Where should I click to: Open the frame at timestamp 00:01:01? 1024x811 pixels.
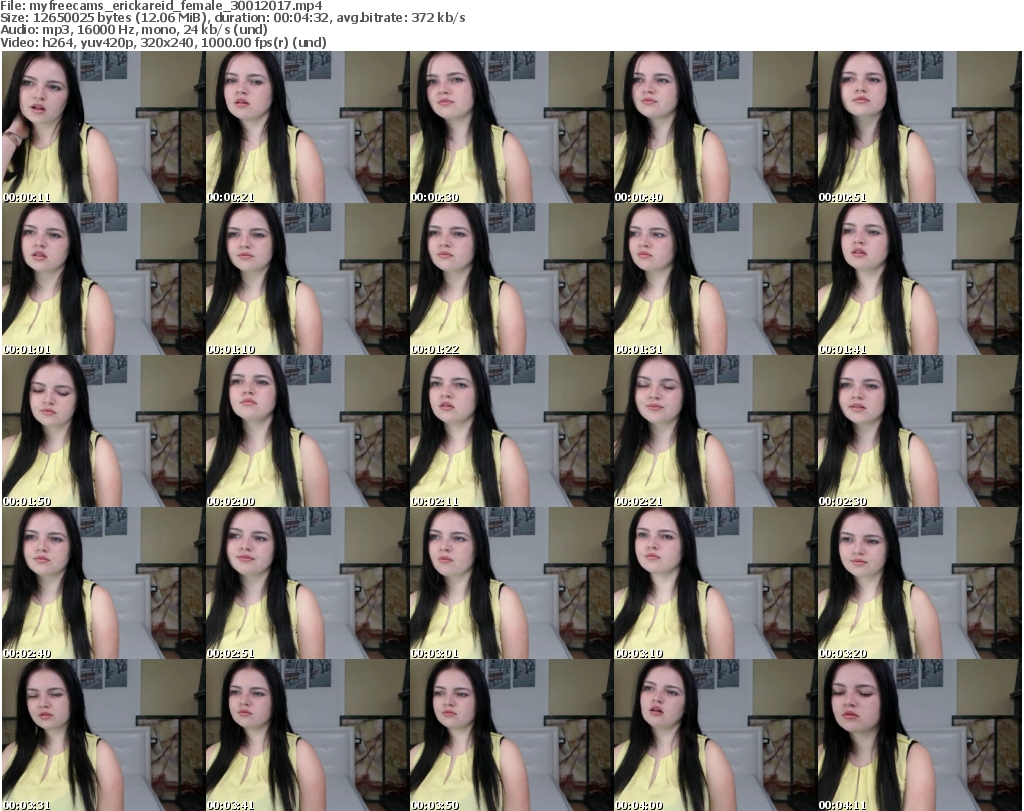coord(103,279)
